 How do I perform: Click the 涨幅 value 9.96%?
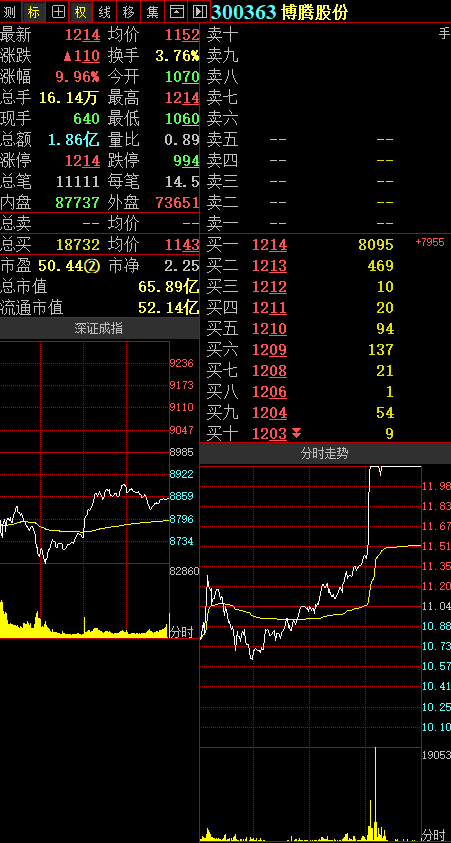pyautogui.click(x=78, y=77)
